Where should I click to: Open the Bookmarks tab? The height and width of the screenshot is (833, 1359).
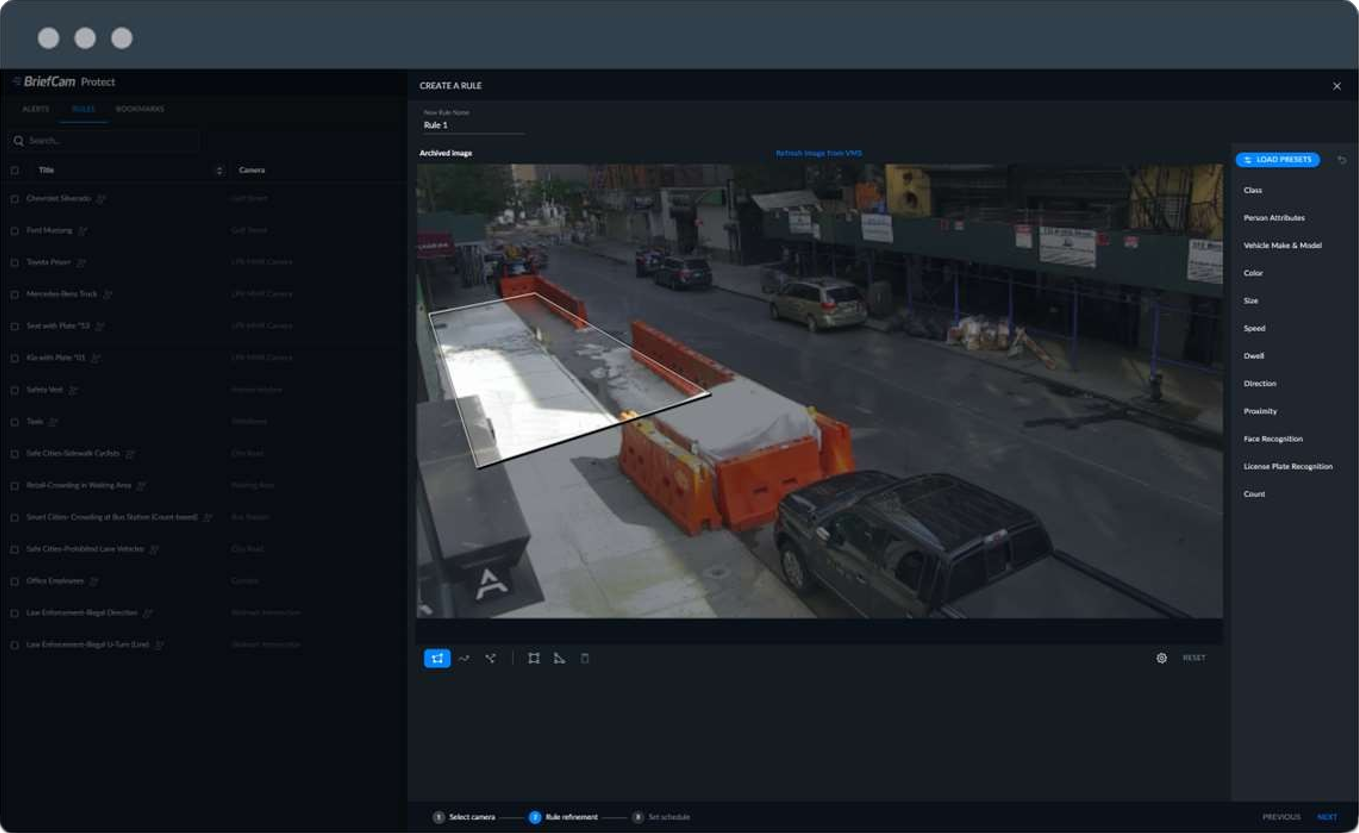click(x=140, y=109)
